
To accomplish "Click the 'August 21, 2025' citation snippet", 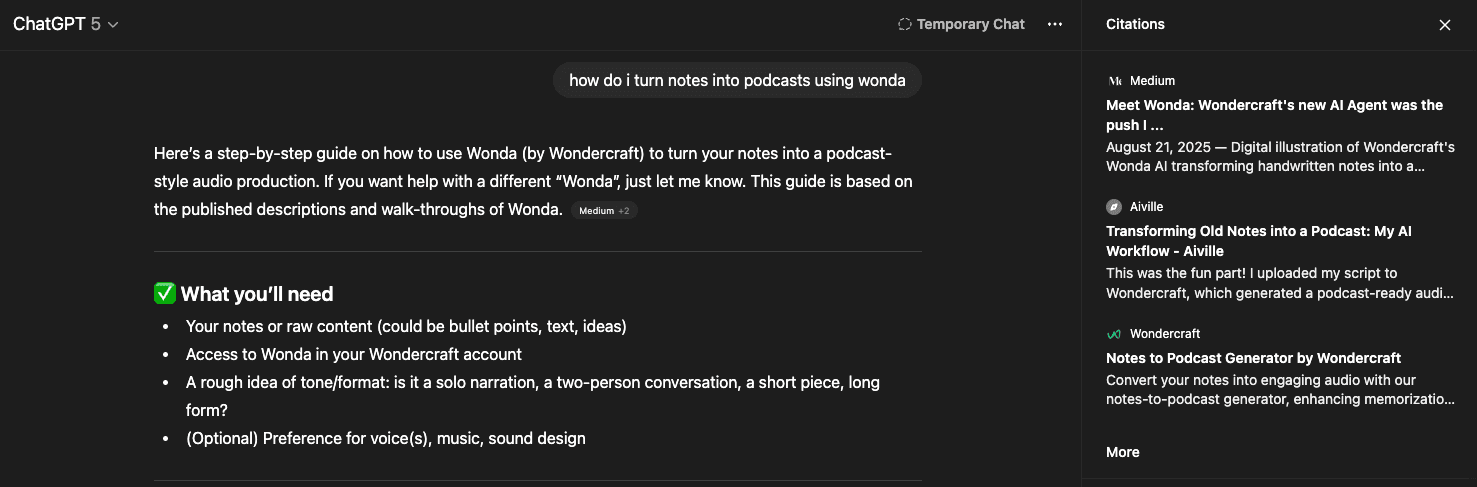I will 1280,157.
